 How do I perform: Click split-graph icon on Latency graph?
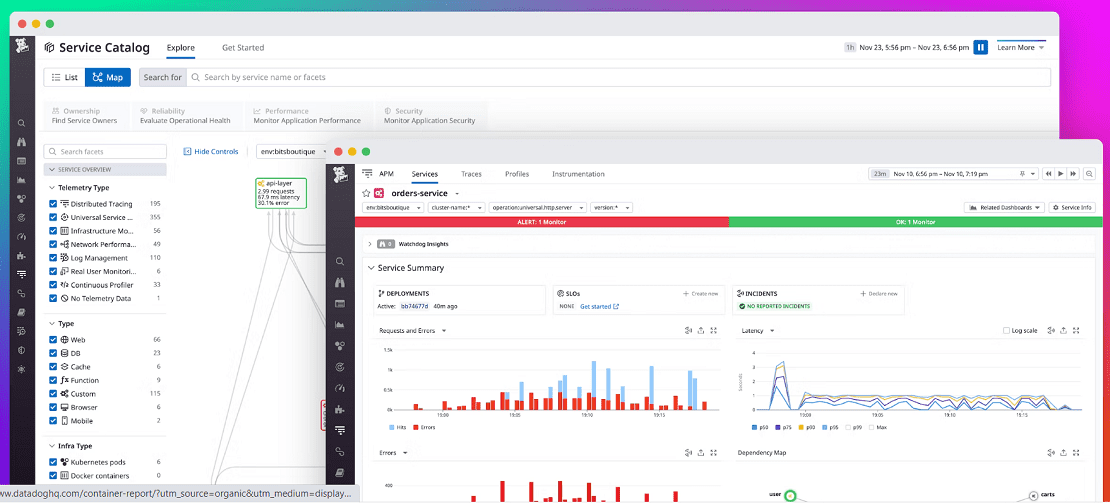pos(1051,330)
